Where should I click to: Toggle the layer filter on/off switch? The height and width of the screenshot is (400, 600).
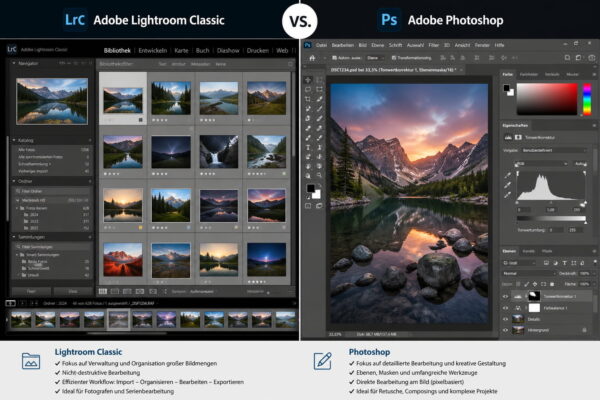[x=595, y=263]
